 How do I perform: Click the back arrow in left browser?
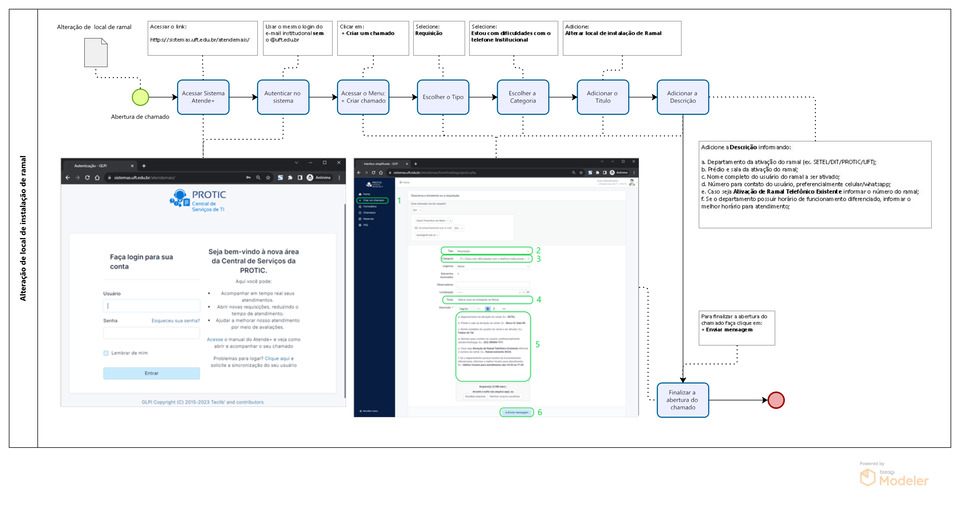[x=70, y=177]
